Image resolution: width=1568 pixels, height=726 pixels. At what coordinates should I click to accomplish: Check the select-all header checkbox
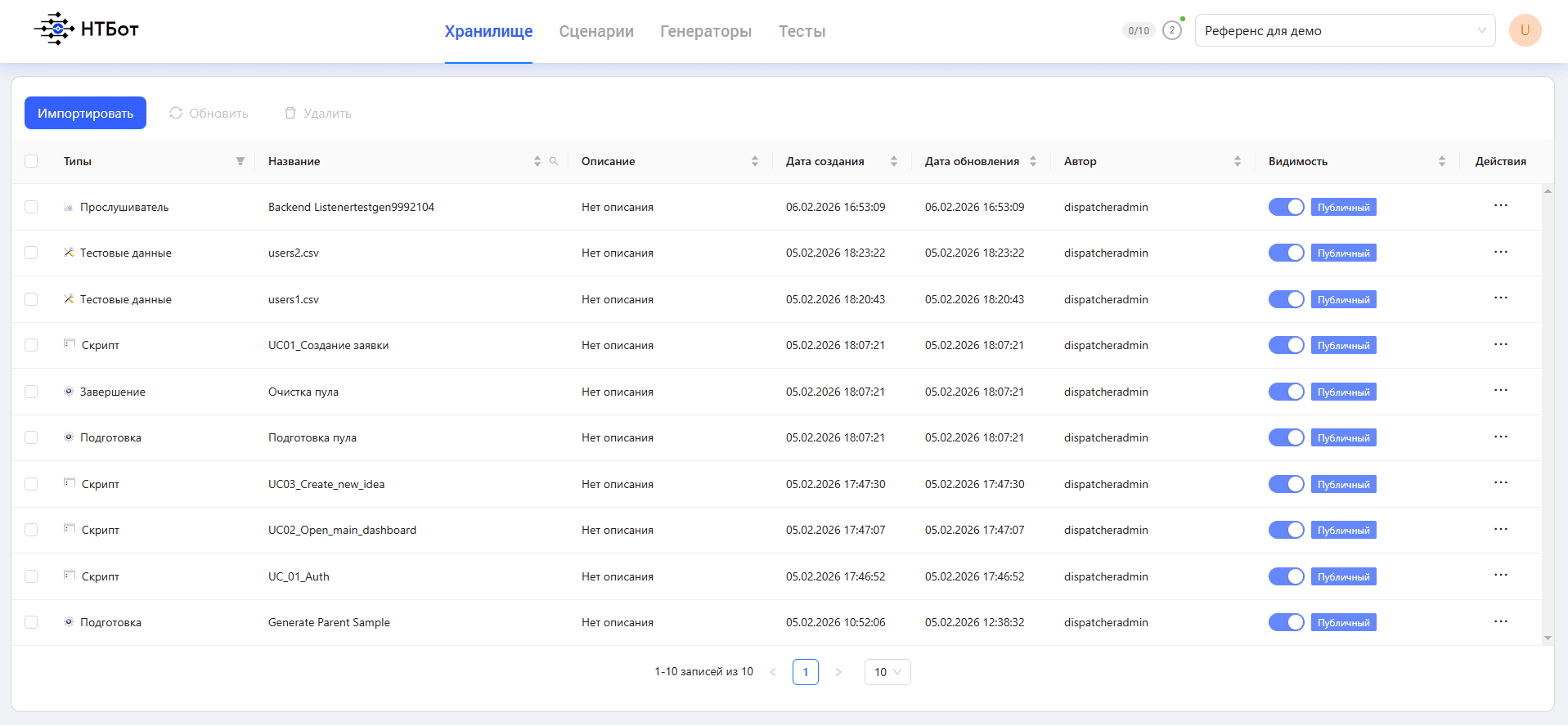pyautogui.click(x=31, y=161)
